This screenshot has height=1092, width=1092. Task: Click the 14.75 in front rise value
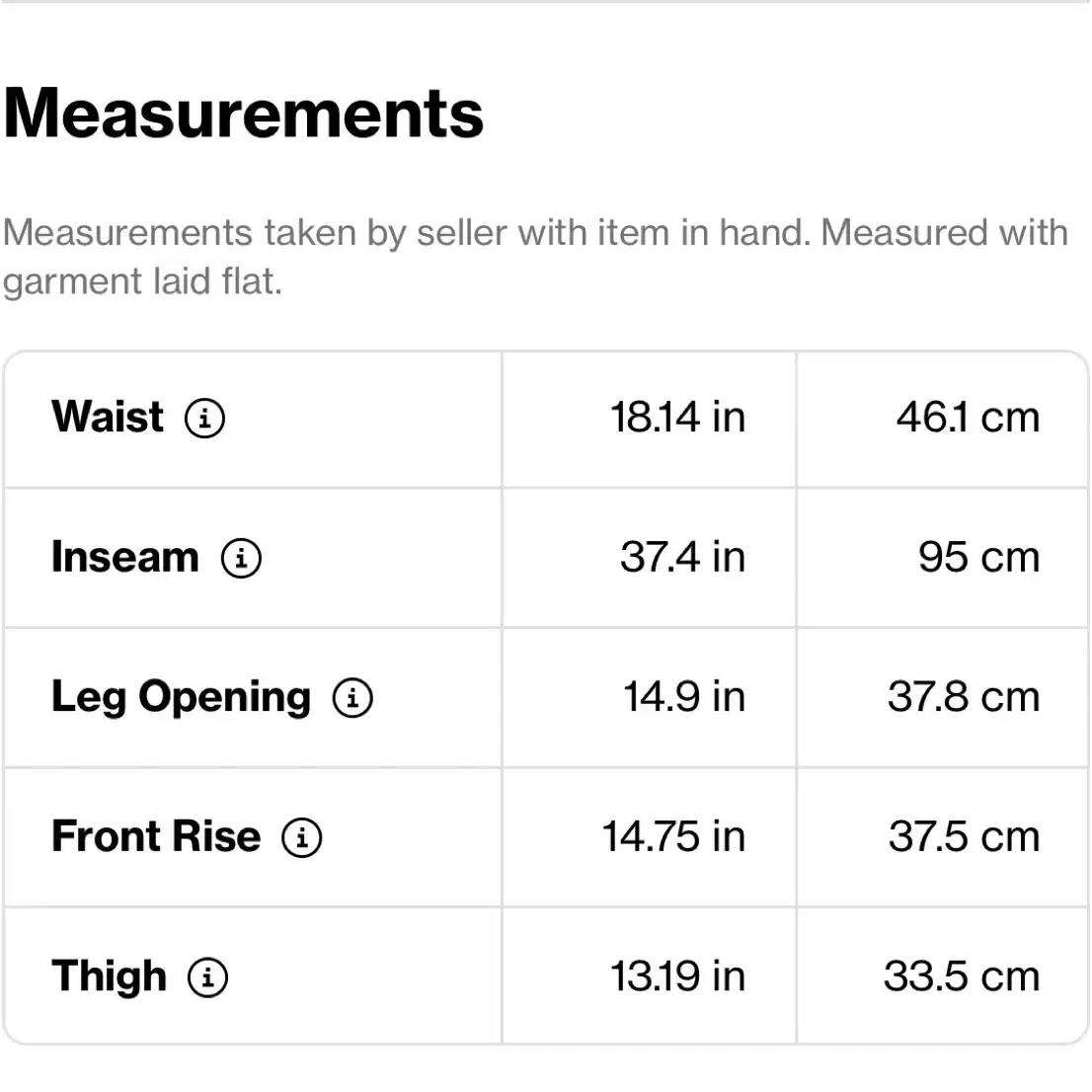click(x=673, y=836)
